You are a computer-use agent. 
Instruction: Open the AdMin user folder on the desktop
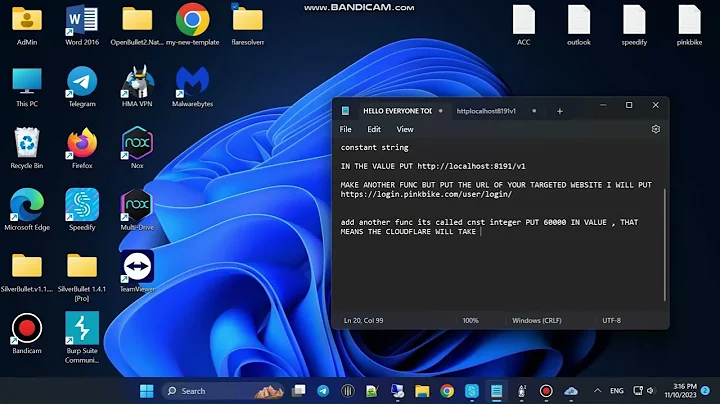tap(27, 25)
